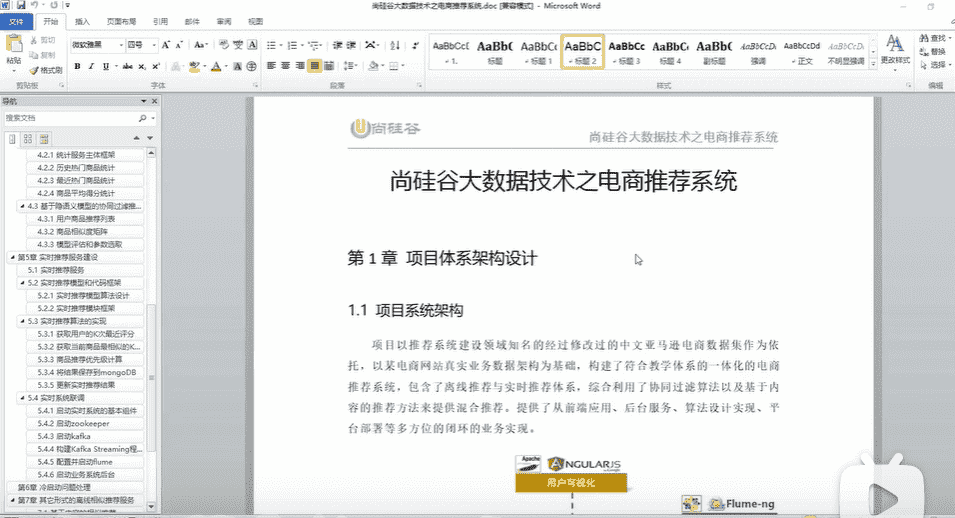The height and width of the screenshot is (518, 955).
Task: Open the font size box (四号)
Action: (x=142, y=45)
